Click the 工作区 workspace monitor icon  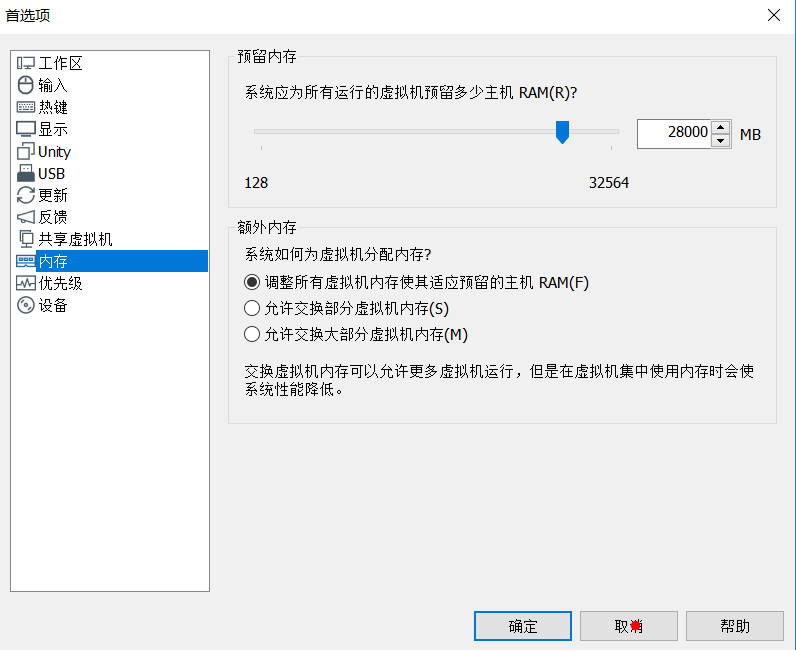point(25,63)
